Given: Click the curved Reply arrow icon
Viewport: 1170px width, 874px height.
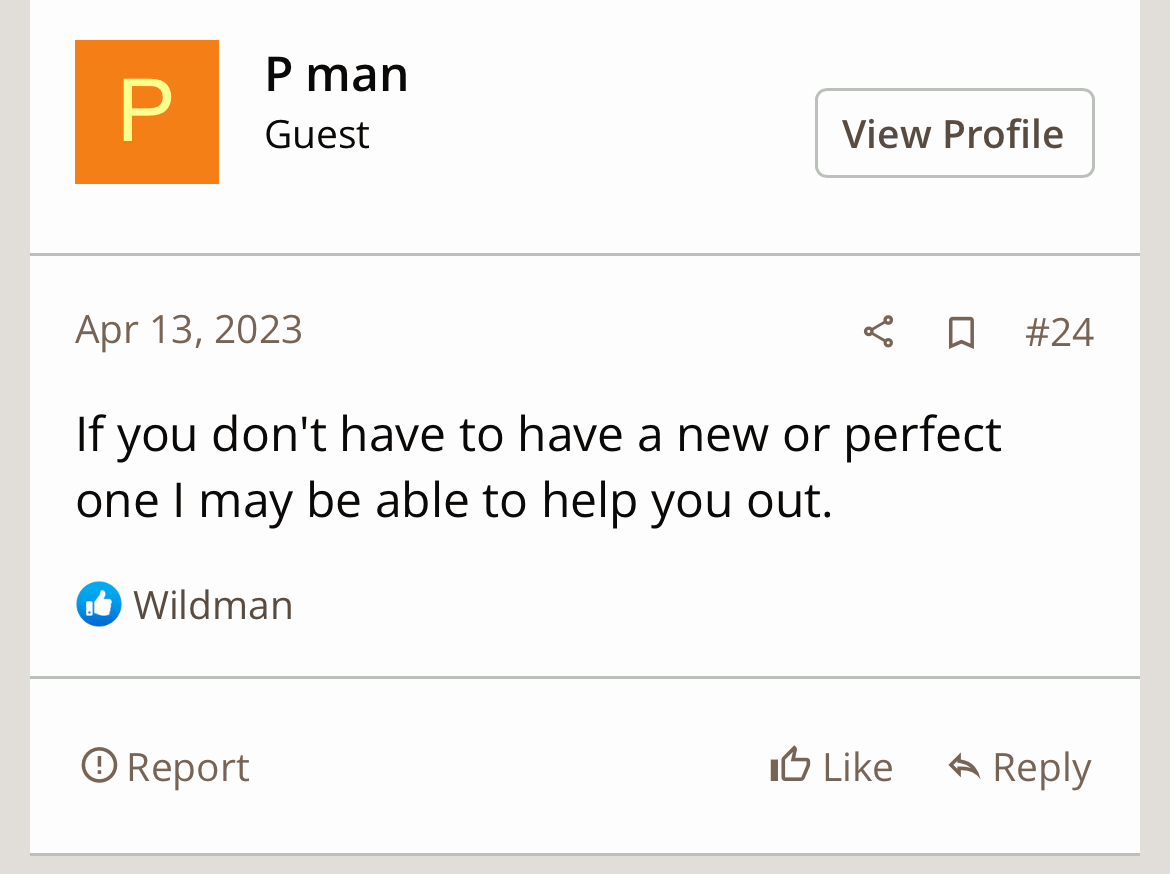Looking at the screenshot, I should pos(964,767).
